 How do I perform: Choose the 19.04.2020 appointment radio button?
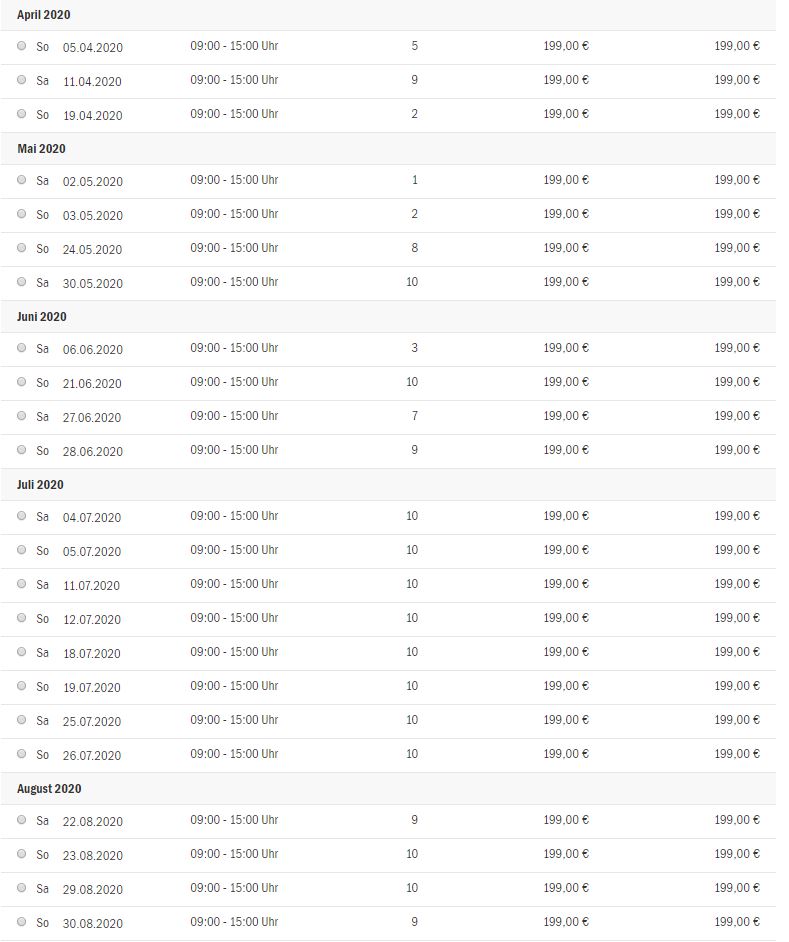point(22,114)
